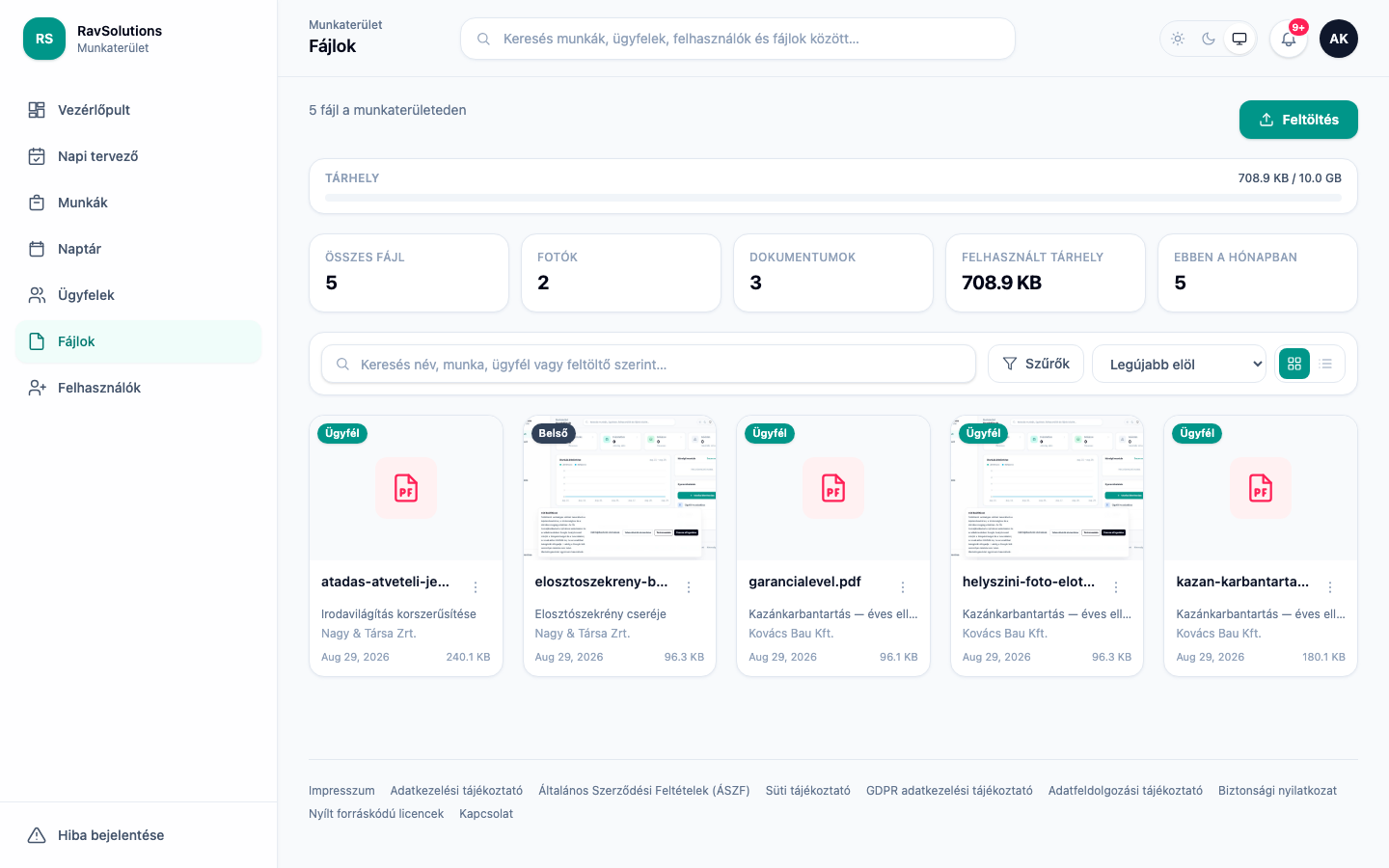This screenshot has width=1389, height=868.
Task: Open the Szűrők filter panel
Action: click(1036, 364)
